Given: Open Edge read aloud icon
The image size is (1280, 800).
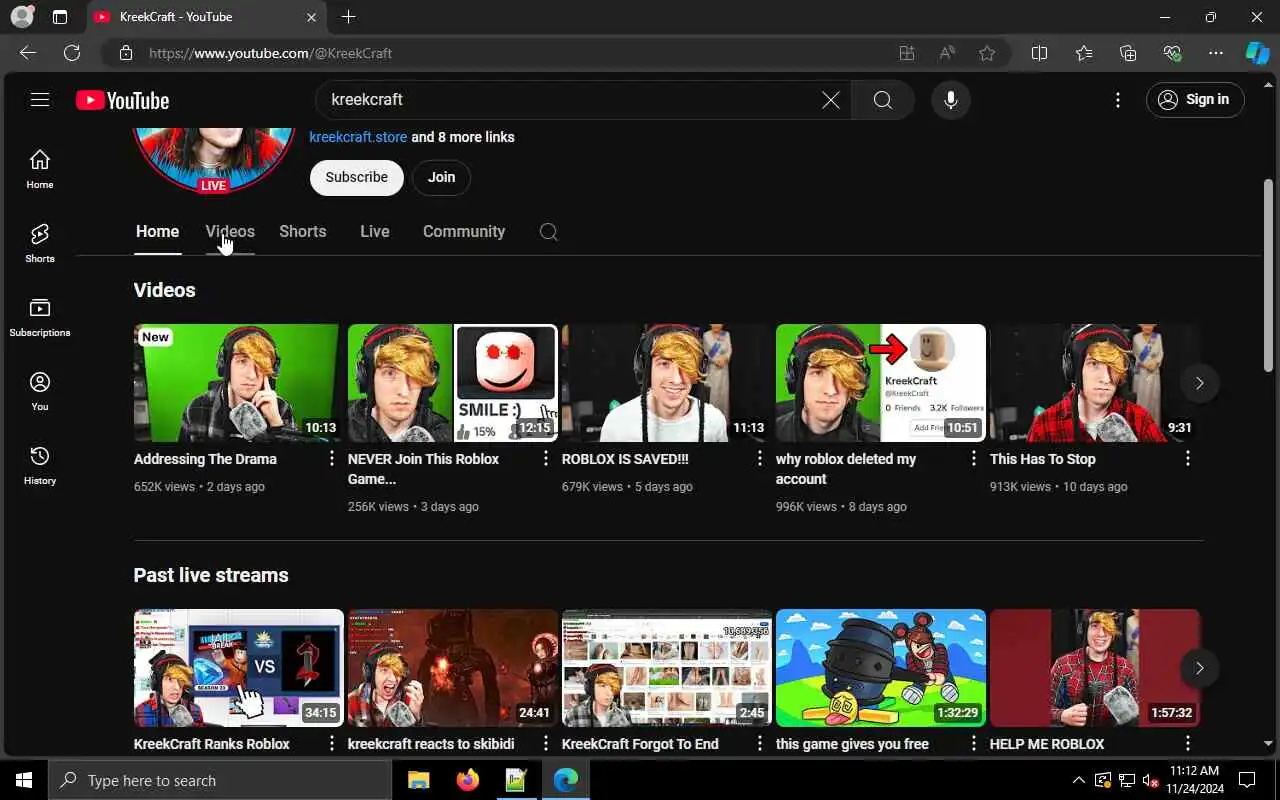Looking at the screenshot, I should (946, 53).
